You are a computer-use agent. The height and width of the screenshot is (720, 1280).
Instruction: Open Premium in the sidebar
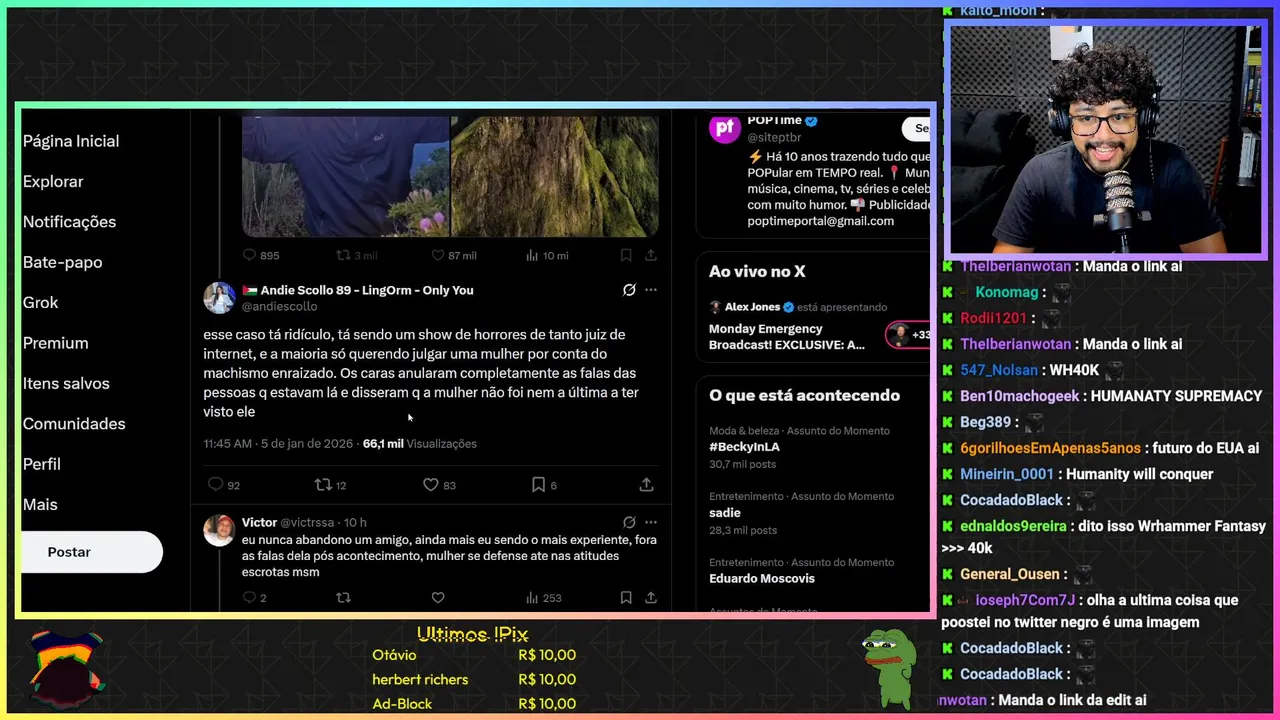coord(55,343)
